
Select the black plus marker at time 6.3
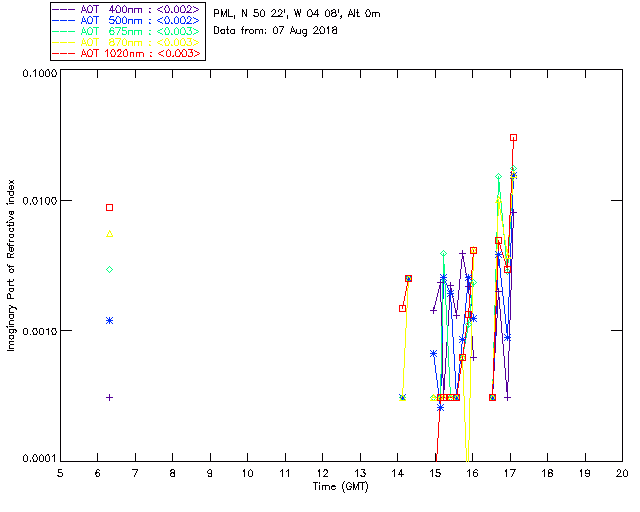110,397
